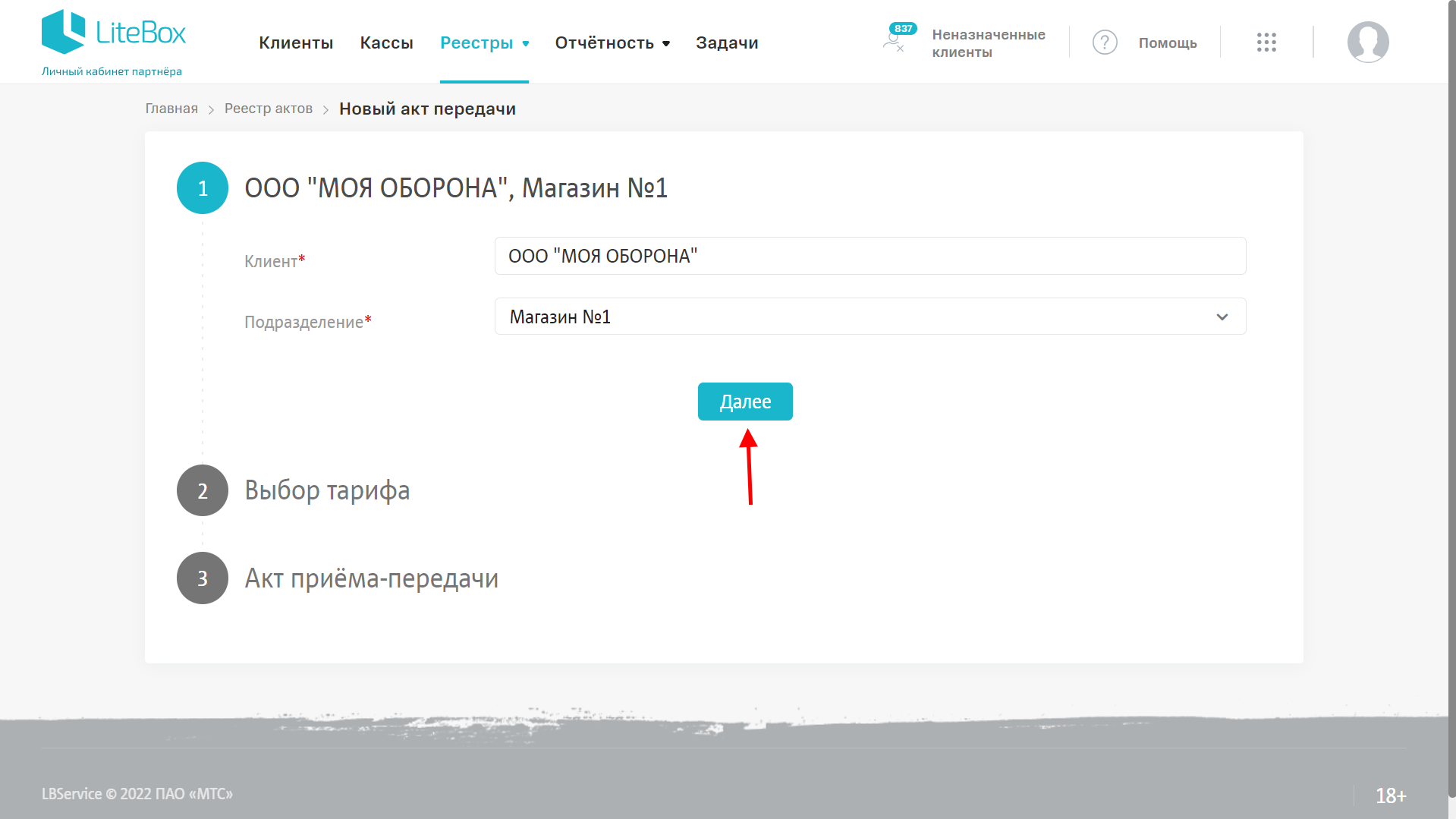Image resolution: width=1456 pixels, height=819 pixels.
Task: Go to Главная breadcrumb
Action: [171, 109]
